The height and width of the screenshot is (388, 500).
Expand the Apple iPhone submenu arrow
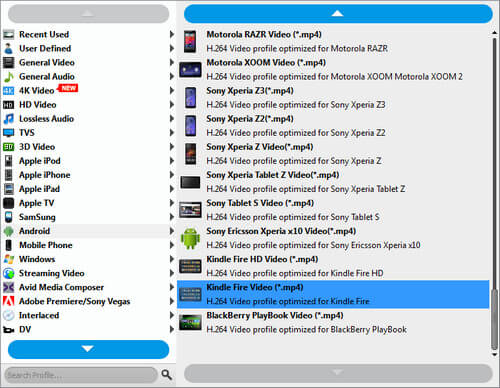click(172, 175)
